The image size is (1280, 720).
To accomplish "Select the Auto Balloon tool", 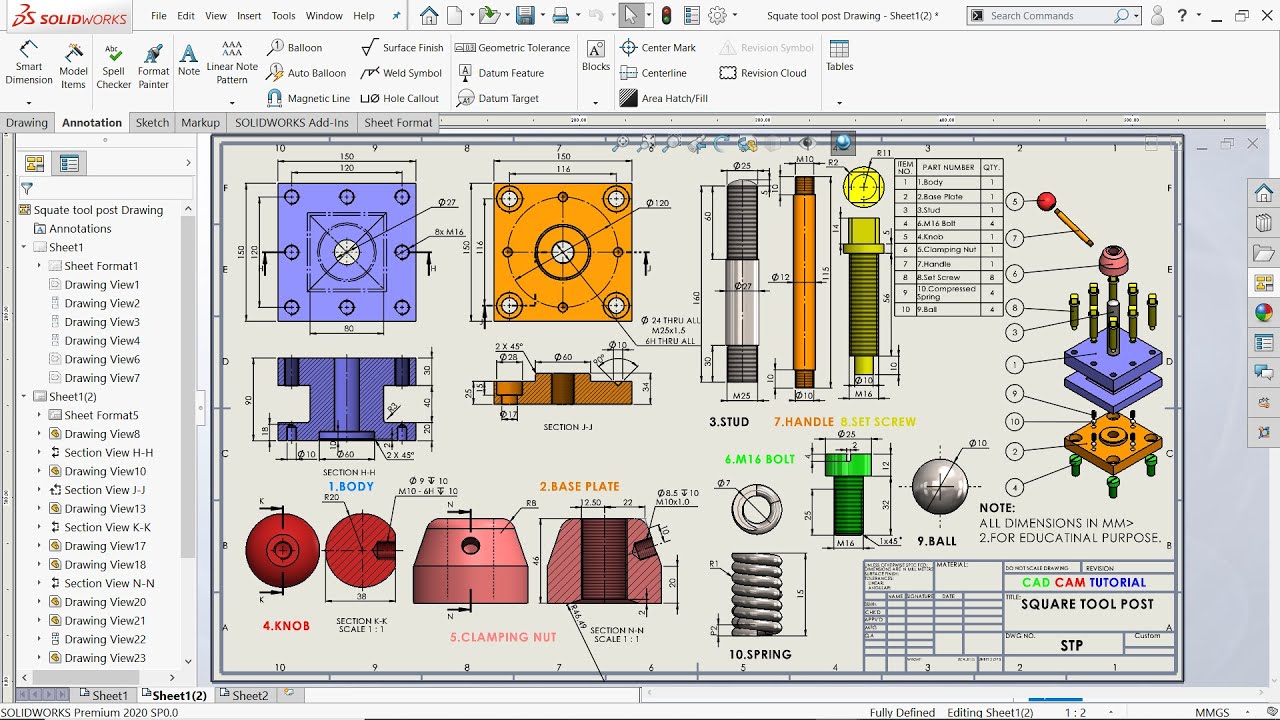I will click(x=307, y=73).
